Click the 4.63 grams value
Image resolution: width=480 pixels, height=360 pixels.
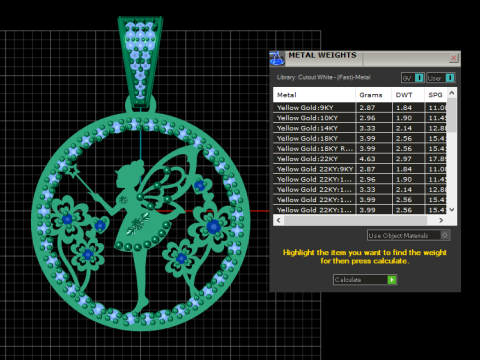367,159
